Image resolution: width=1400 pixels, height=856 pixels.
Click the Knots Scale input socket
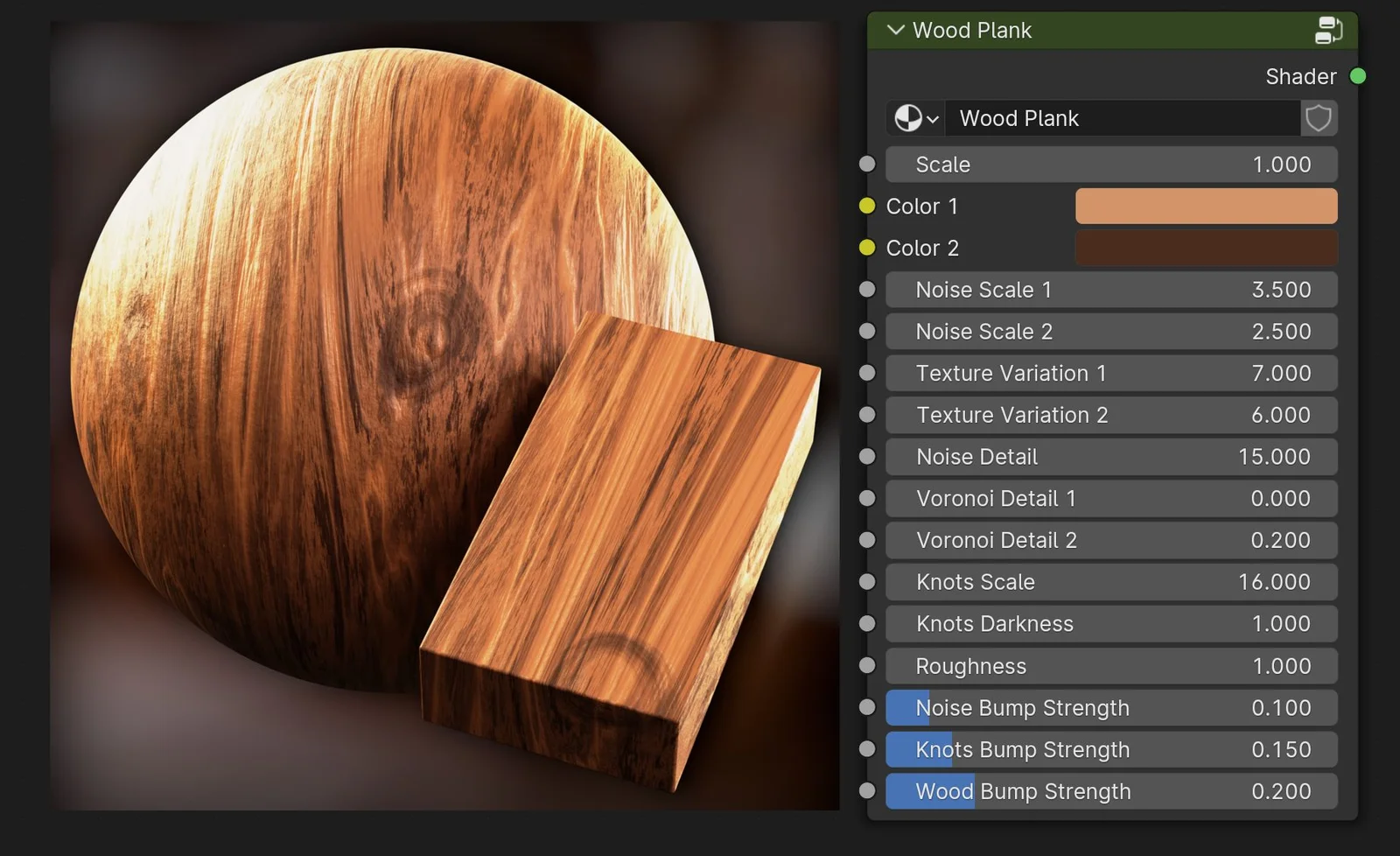click(x=867, y=582)
